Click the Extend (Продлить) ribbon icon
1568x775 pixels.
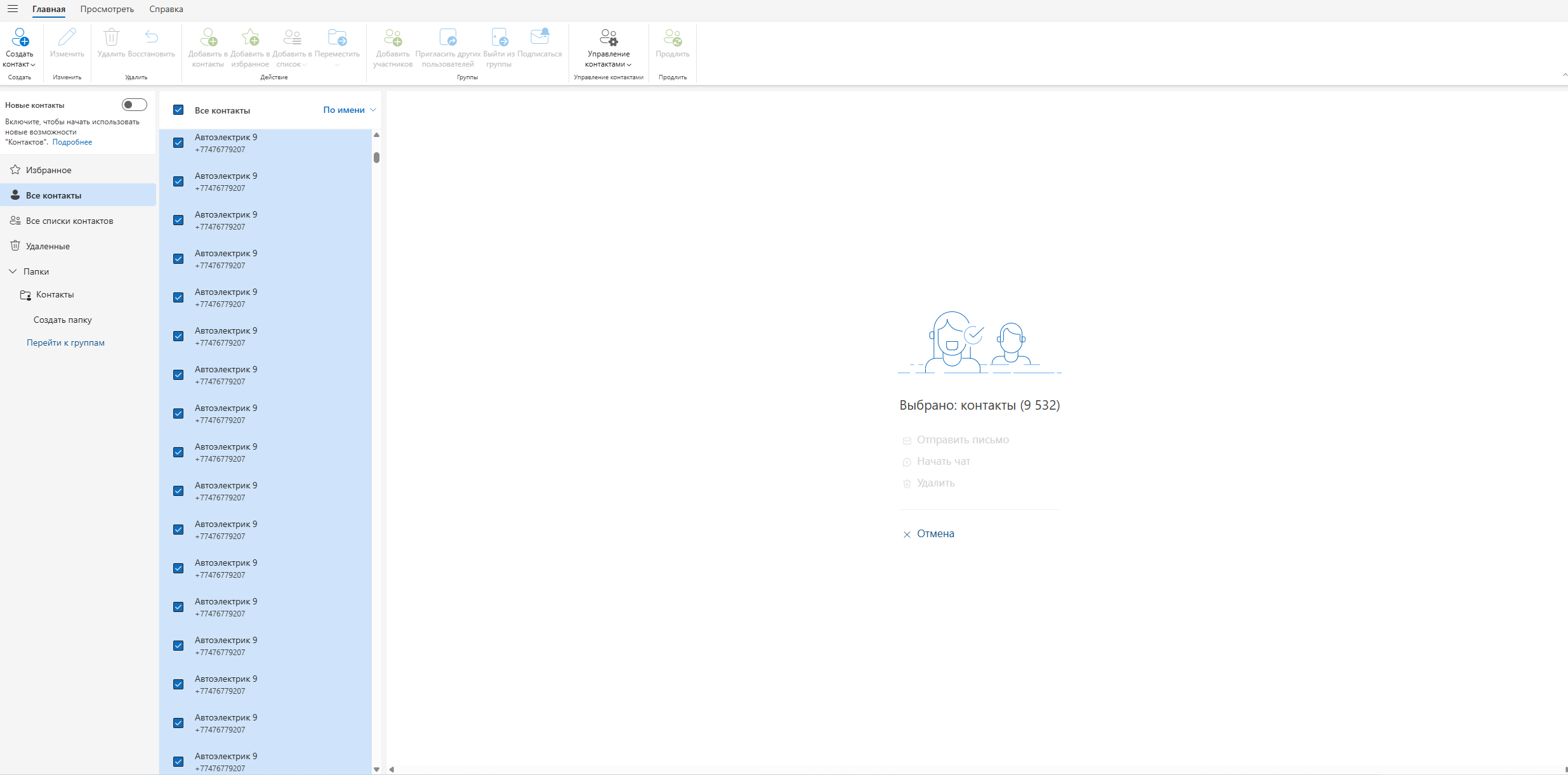[673, 37]
